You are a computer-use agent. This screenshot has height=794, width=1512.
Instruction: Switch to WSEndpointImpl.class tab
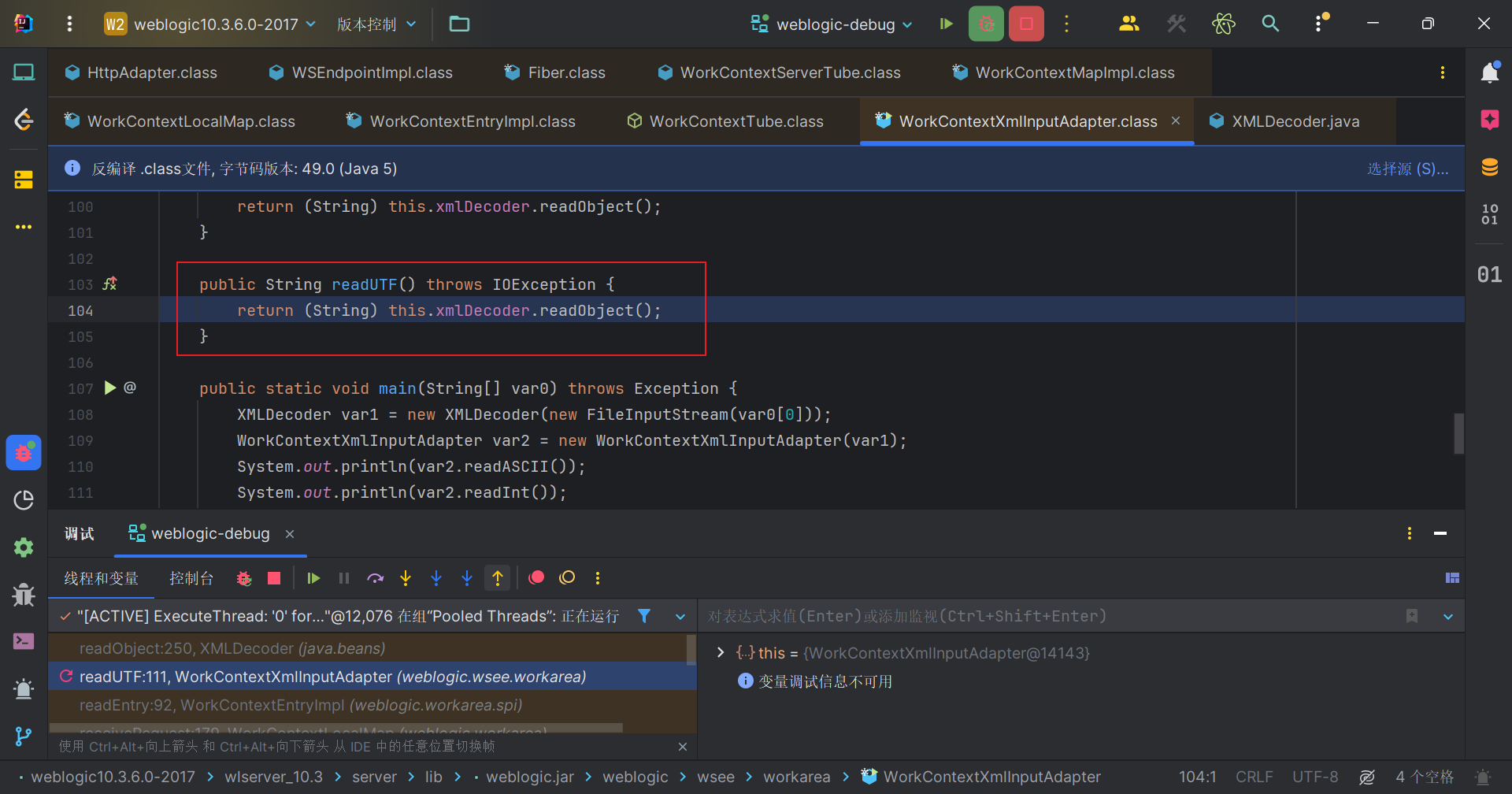(x=361, y=72)
